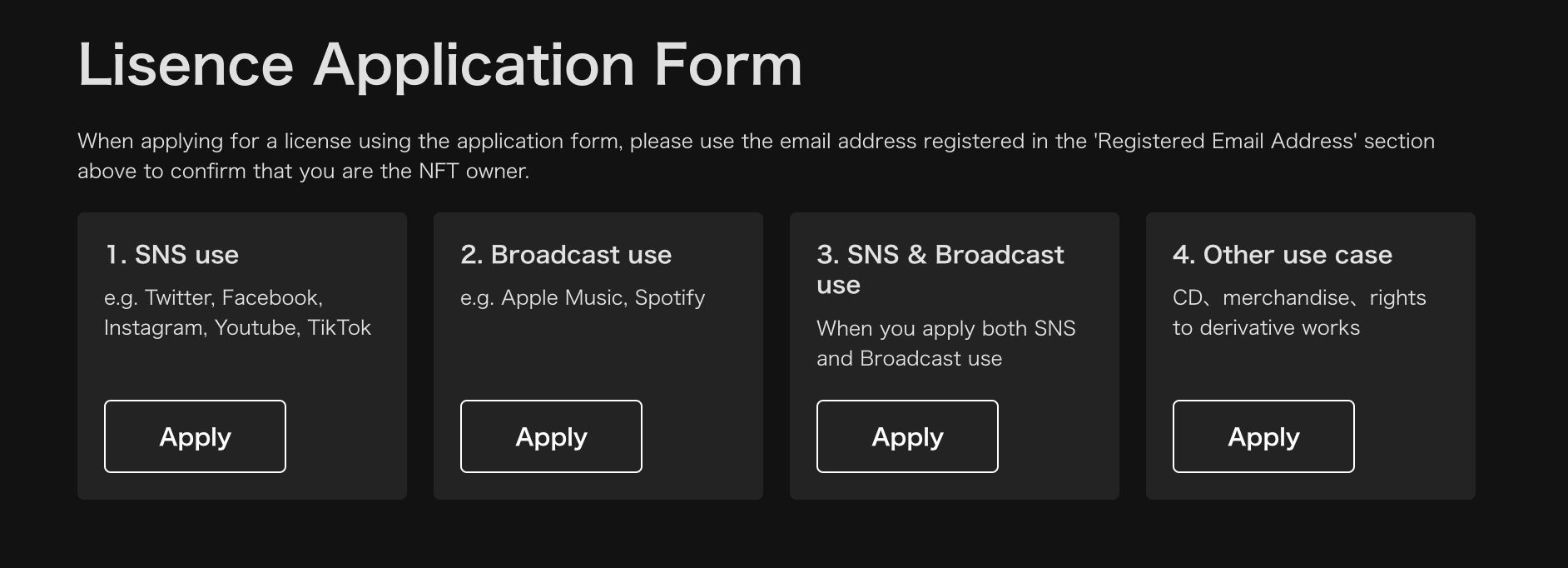1568x568 pixels.
Task: Click 'Apple Music' in Broadcast examples
Action: pos(563,298)
